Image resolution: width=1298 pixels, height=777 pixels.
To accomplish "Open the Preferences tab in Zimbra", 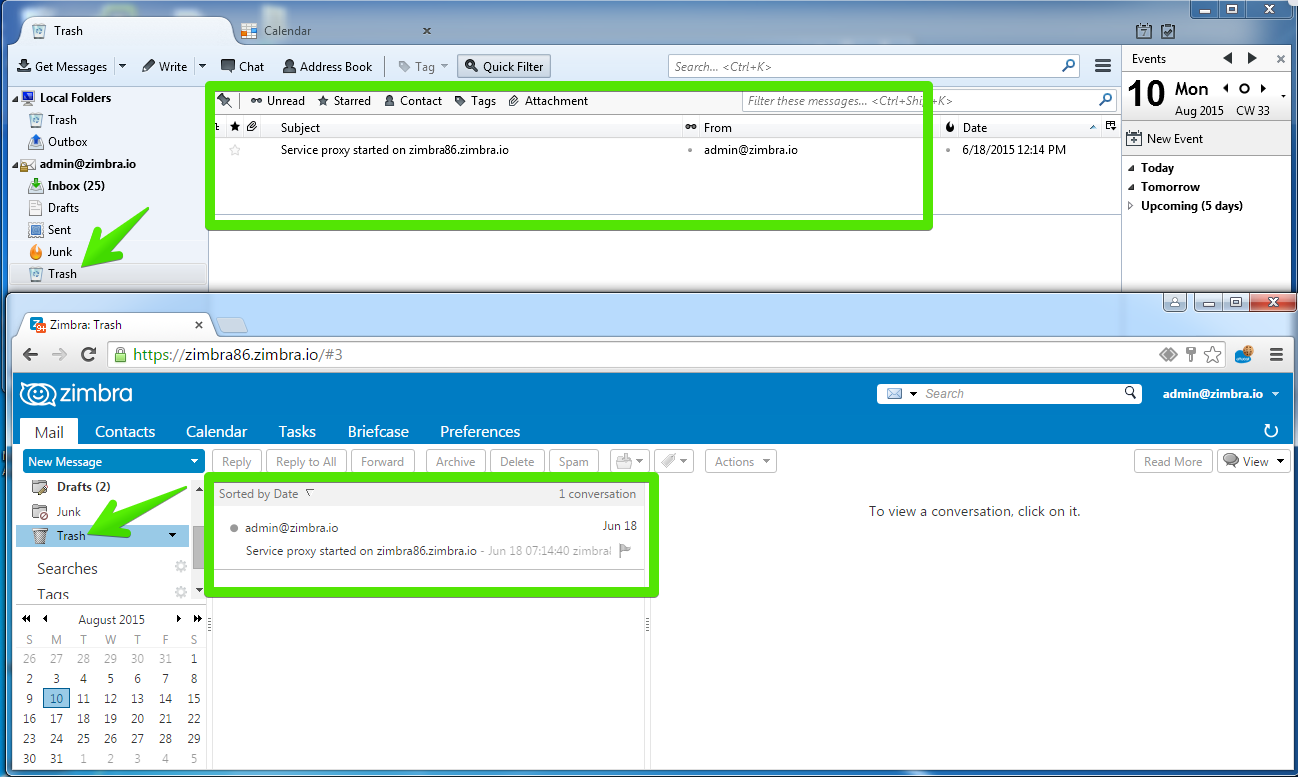I will (480, 432).
